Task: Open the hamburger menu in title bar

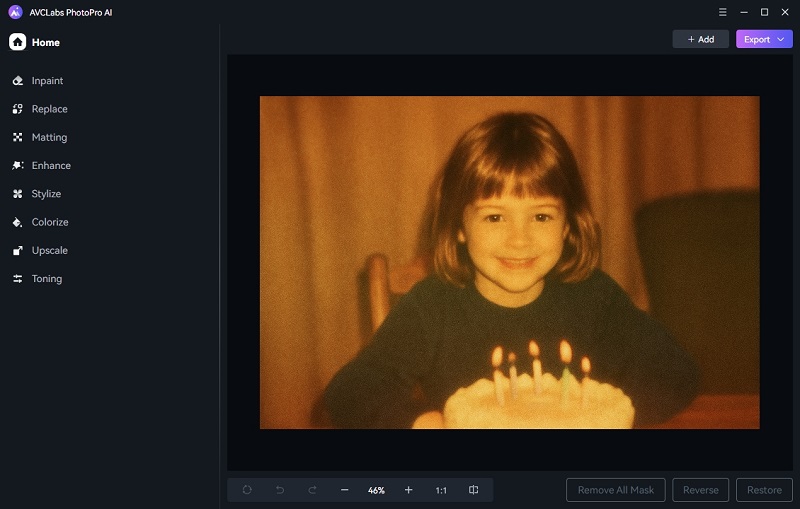Action: tap(722, 12)
